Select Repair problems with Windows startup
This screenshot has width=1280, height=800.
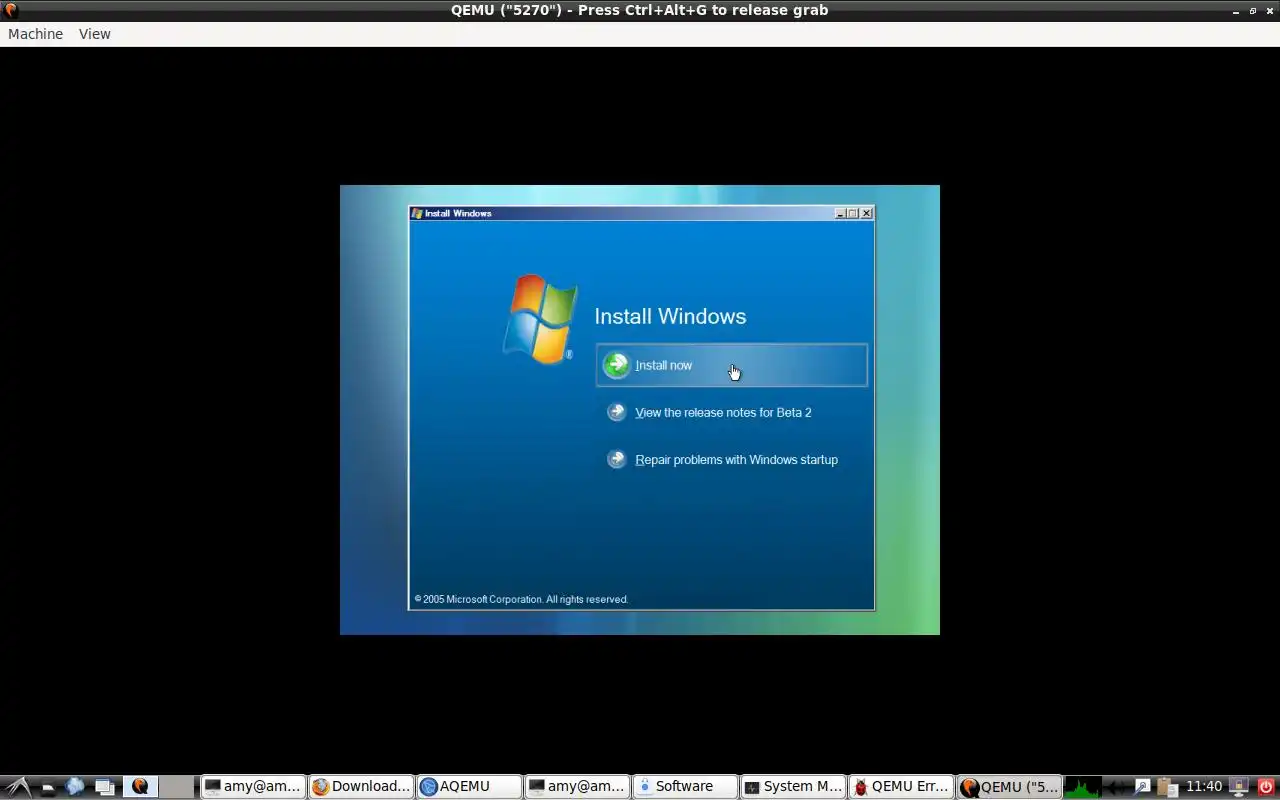[736, 460]
